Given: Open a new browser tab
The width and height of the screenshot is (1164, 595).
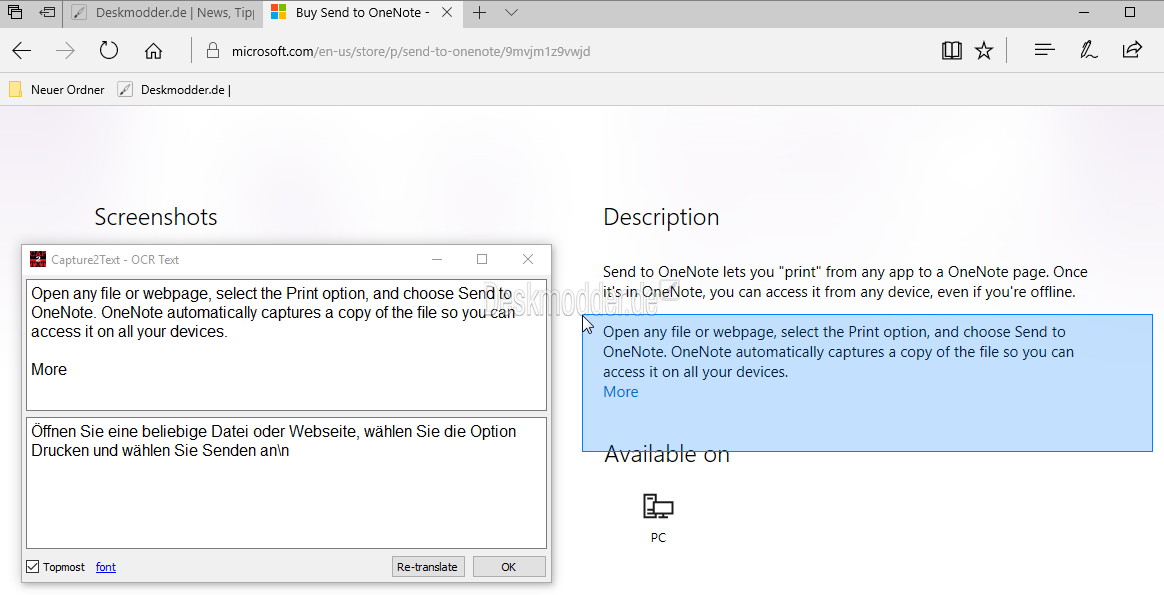Looking at the screenshot, I should (x=480, y=13).
